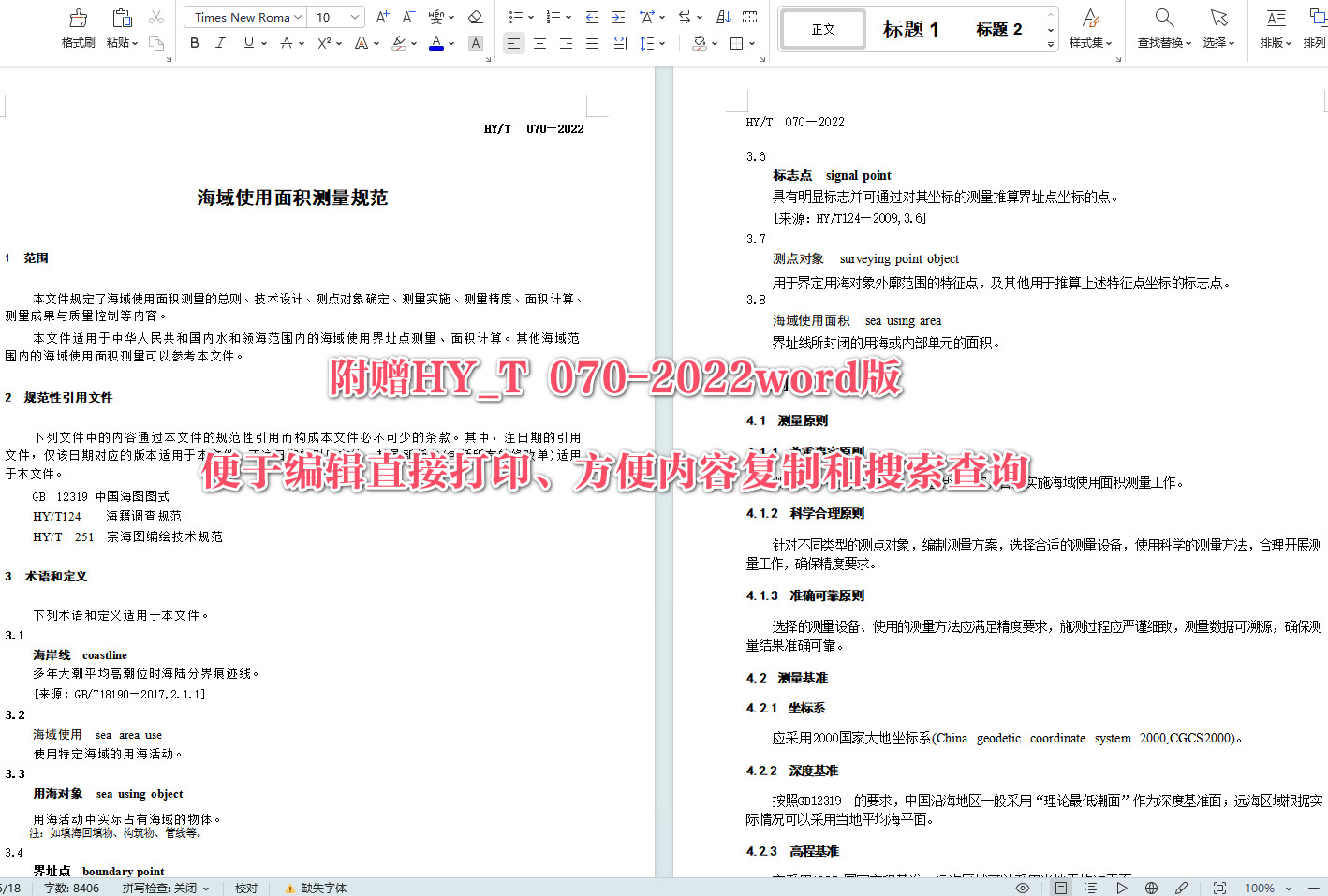Toggle bold formatting
Image resolution: width=1328 pixels, height=896 pixels.
point(194,43)
